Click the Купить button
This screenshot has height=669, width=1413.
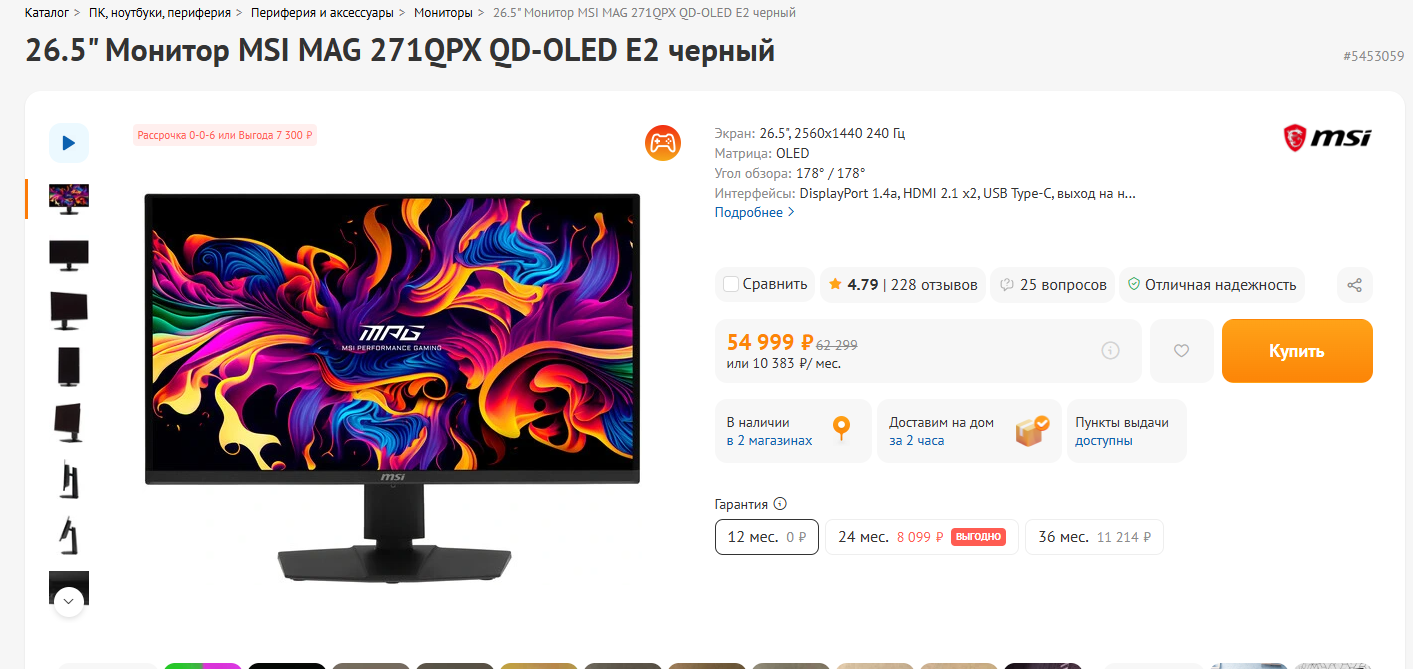[1297, 351]
